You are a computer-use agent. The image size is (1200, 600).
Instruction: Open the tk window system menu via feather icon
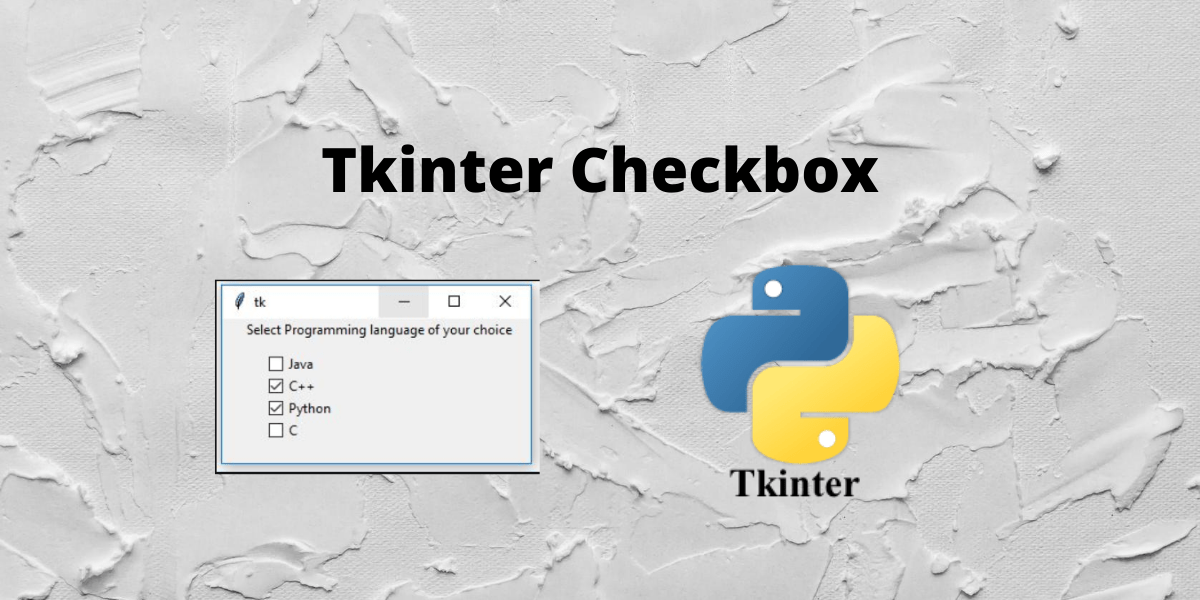239,301
